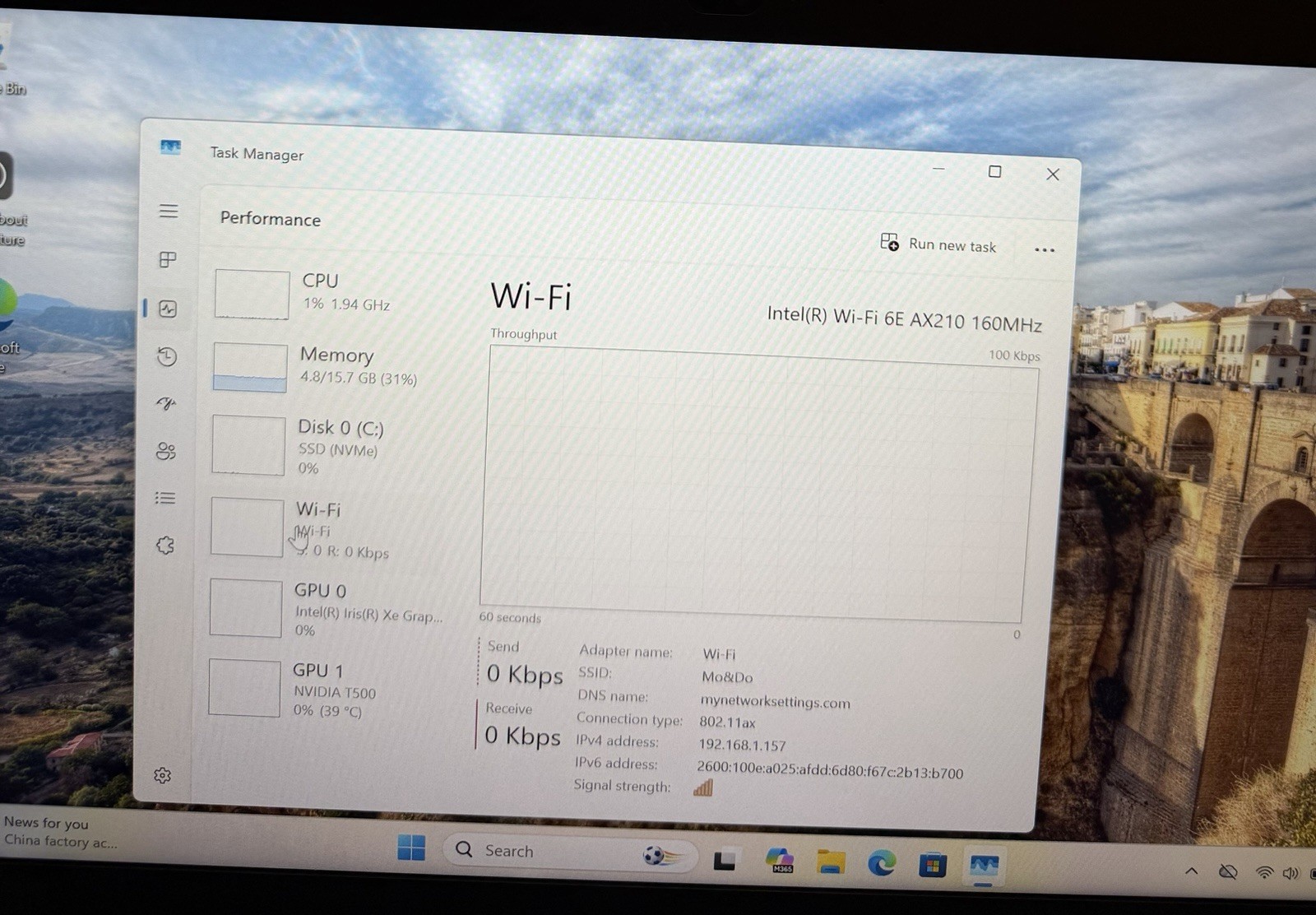1316x915 pixels.
Task: Click the Wi-Fi icon in system tray
Action: coord(1265,872)
